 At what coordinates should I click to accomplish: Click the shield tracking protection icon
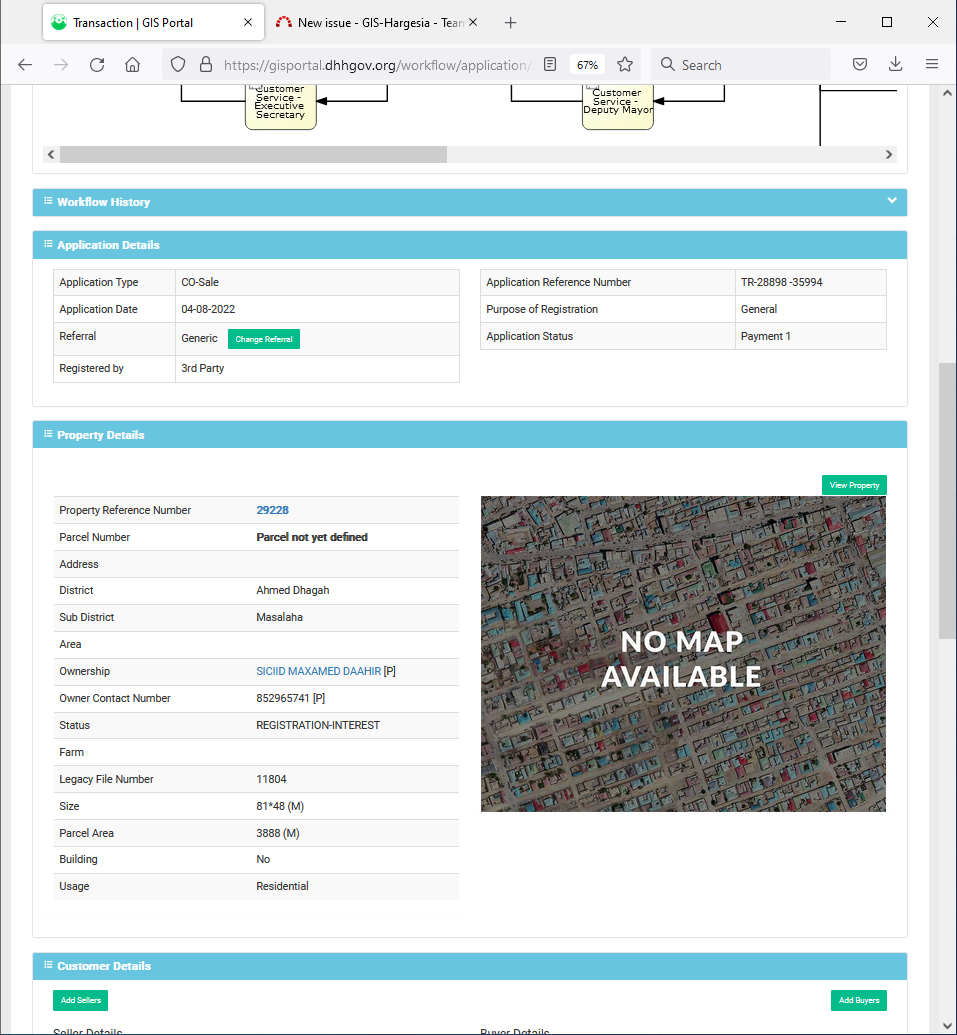(178, 65)
